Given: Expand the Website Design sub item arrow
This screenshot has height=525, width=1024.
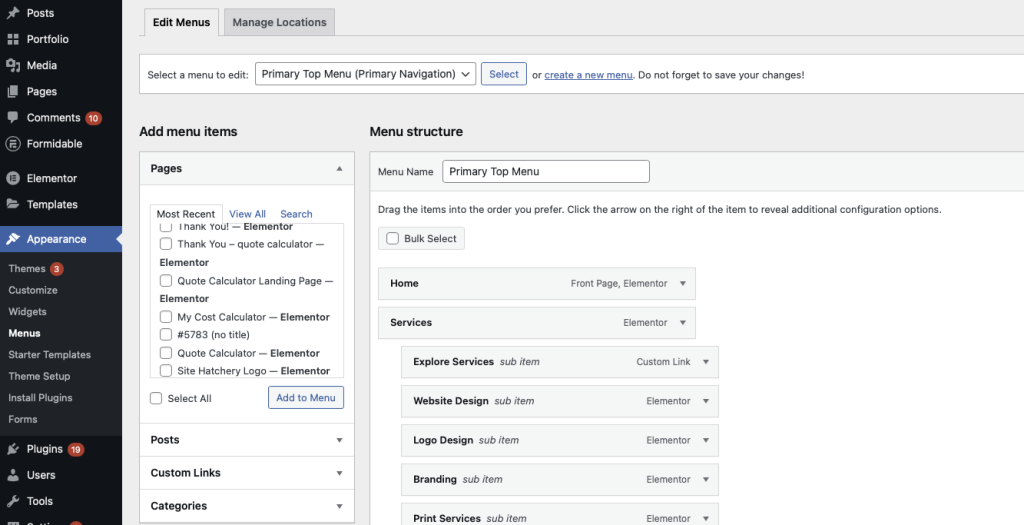Looking at the screenshot, I should pyautogui.click(x=705, y=401).
